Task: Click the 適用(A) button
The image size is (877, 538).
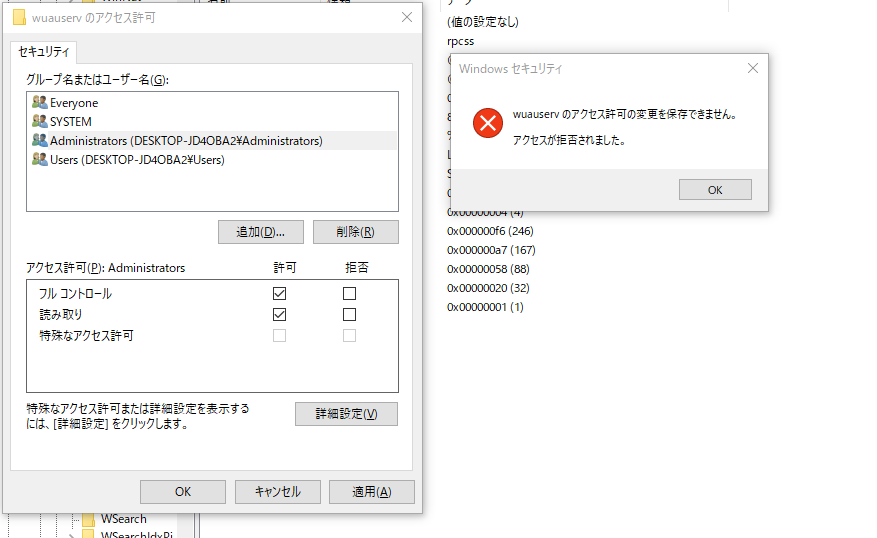Action: click(x=372, y=492)
